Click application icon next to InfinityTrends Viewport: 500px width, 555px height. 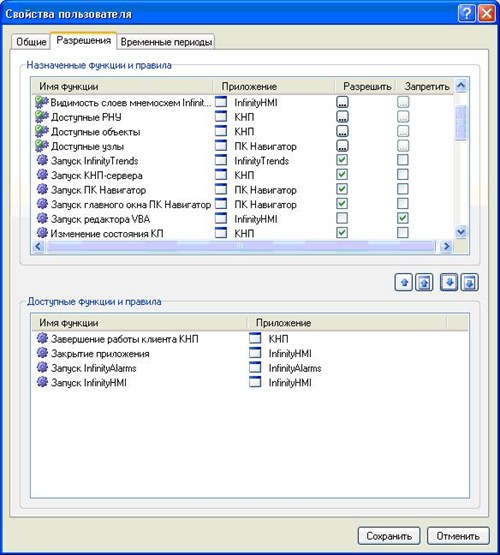point(221,160)
